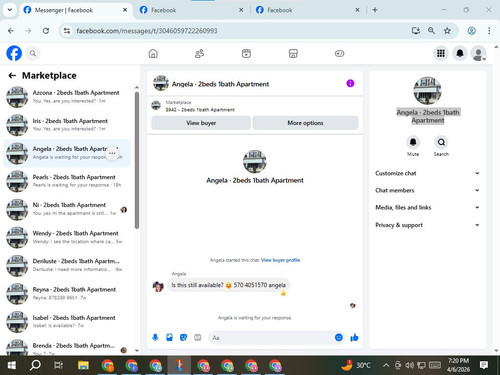Click the chat list scrollbar
Viewport: 500px width, 375px height.
137,161
